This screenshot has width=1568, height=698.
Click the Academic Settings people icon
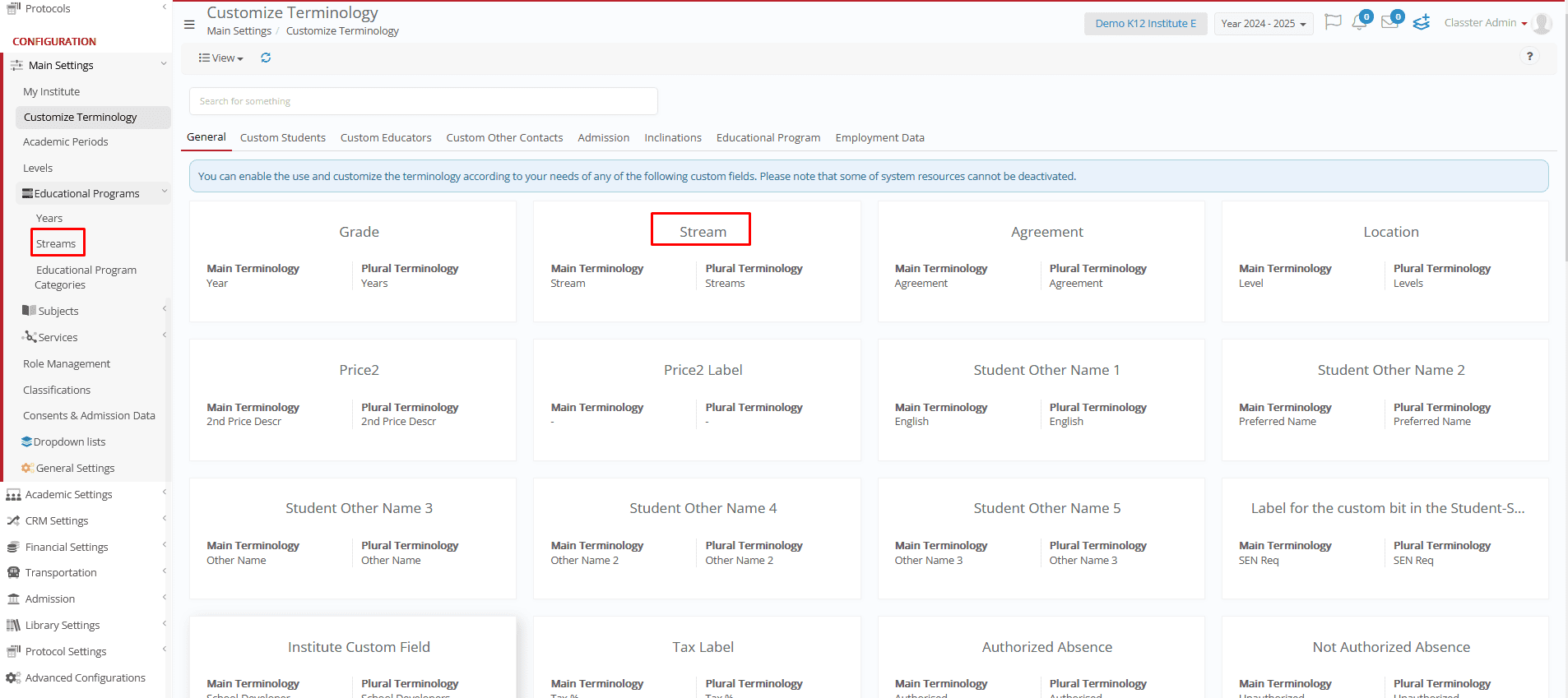click(13, 494)
